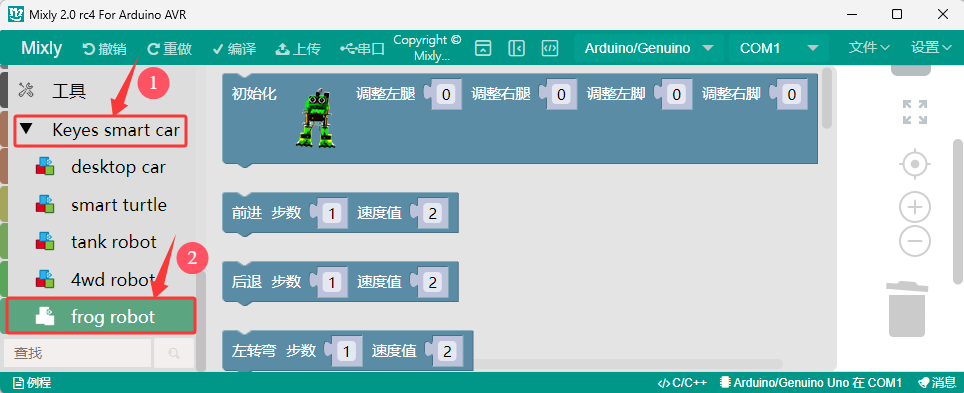Click the smart turtle block icon
Image resolution: width=964 pixels, height=393 pixels.
pos(45,204)
